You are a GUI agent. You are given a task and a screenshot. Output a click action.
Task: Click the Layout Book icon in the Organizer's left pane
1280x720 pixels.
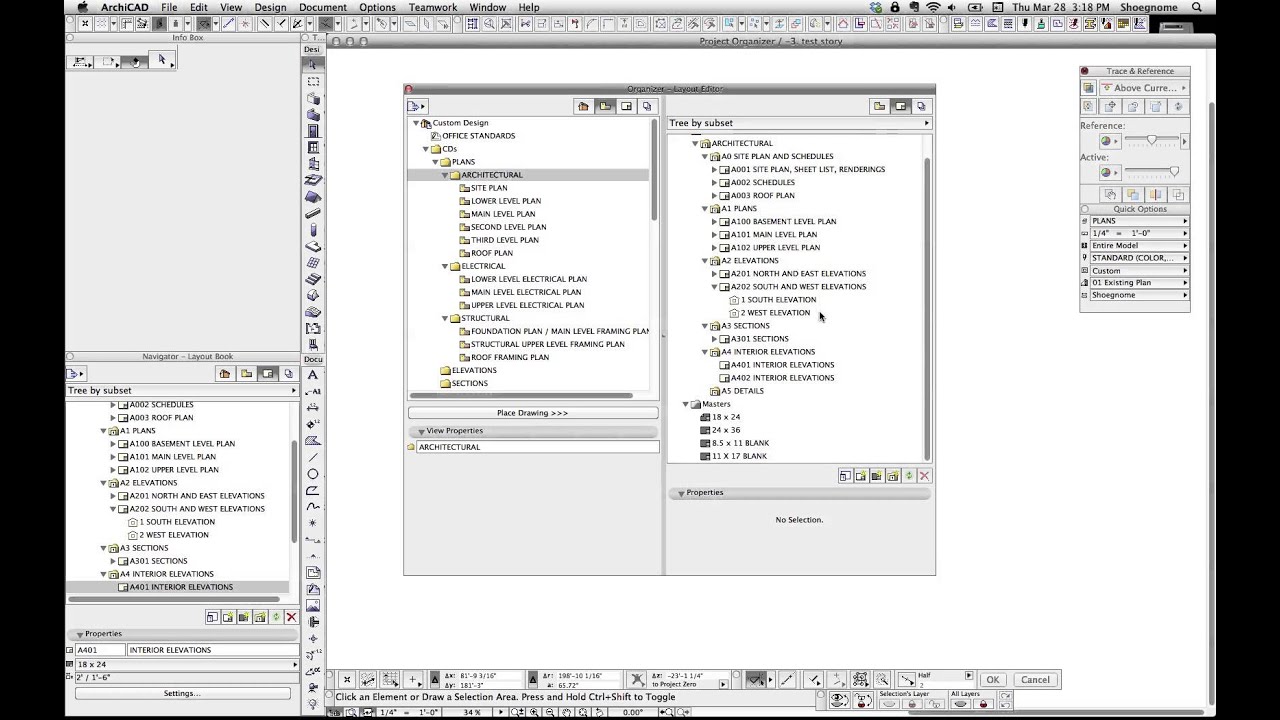point(626,106)
